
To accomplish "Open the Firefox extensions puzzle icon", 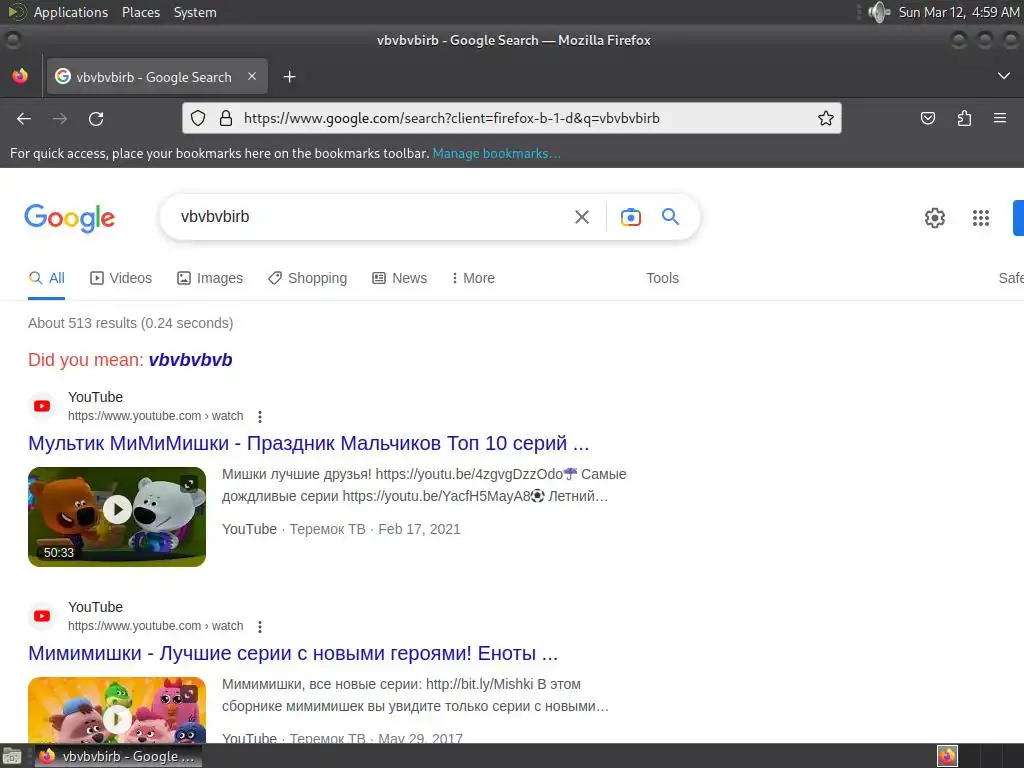I will (964, 118).
